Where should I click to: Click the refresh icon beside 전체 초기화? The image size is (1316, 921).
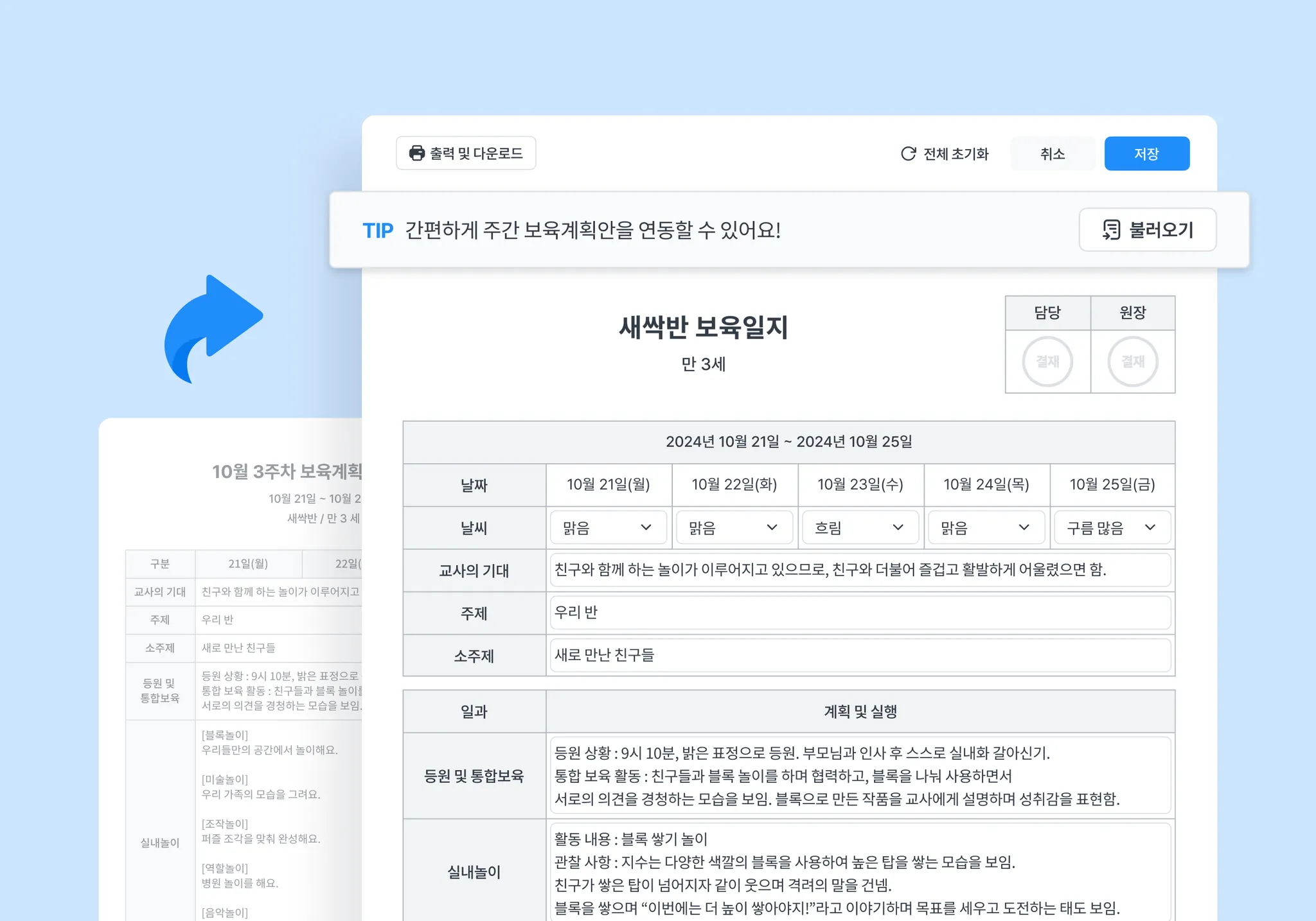[908, 153]
